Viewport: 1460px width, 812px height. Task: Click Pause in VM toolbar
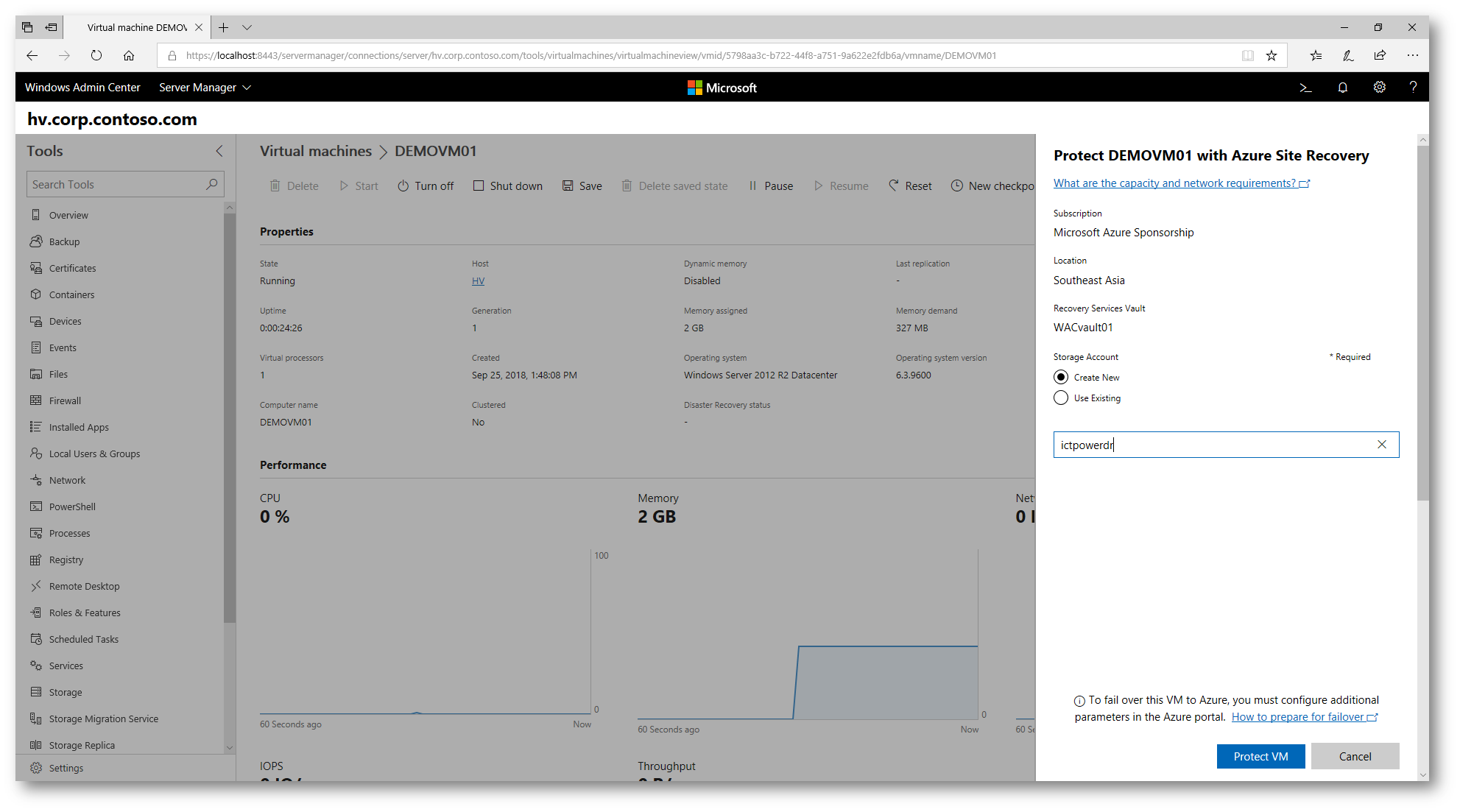[x=771, y=186]
